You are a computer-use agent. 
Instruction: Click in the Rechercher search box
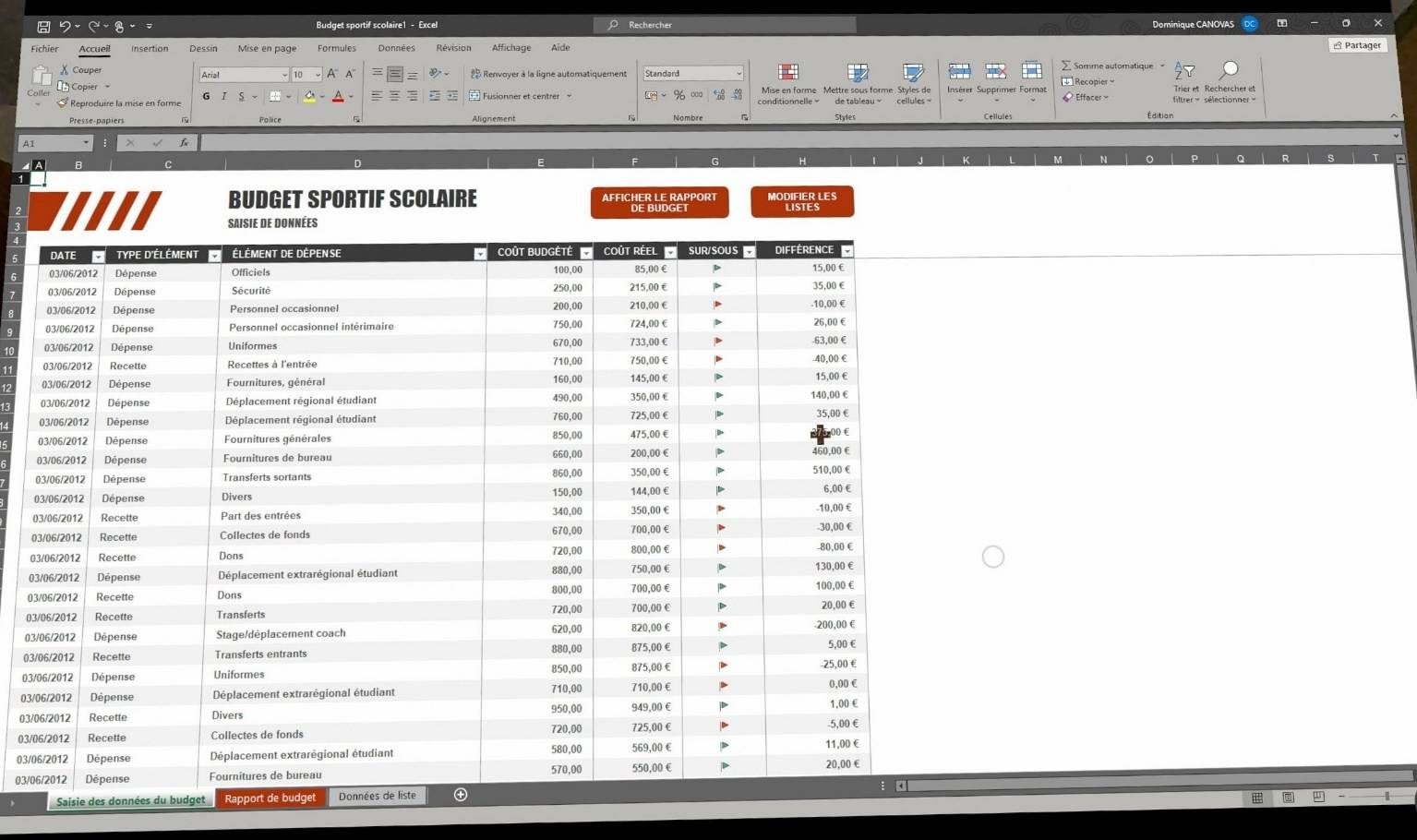click(729, 25)
